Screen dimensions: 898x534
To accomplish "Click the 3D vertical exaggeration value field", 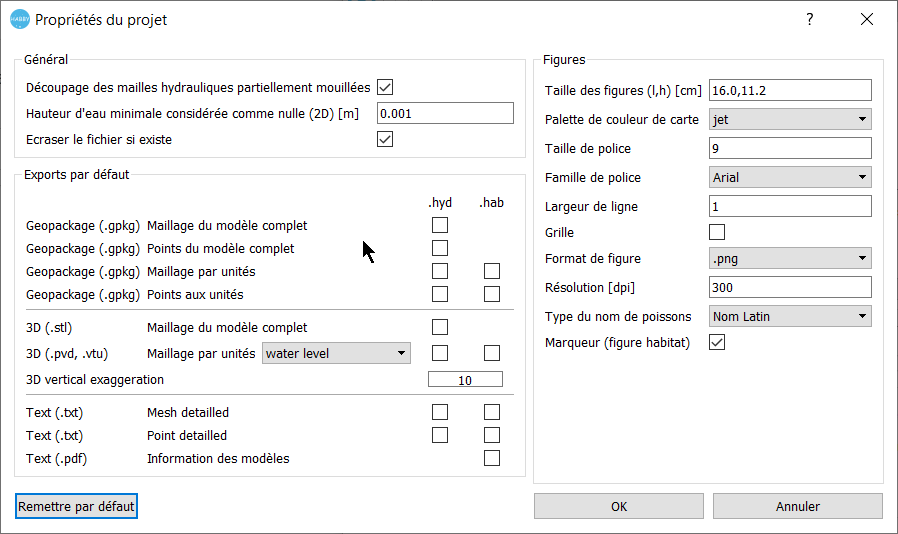I will 465,380.
